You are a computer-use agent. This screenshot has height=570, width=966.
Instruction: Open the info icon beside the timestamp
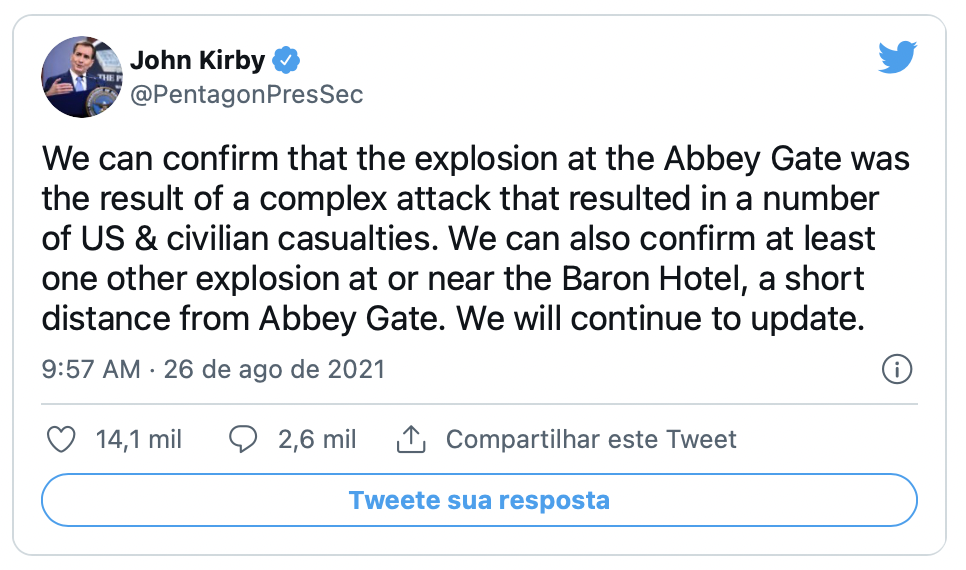click(x=897, y=369)
